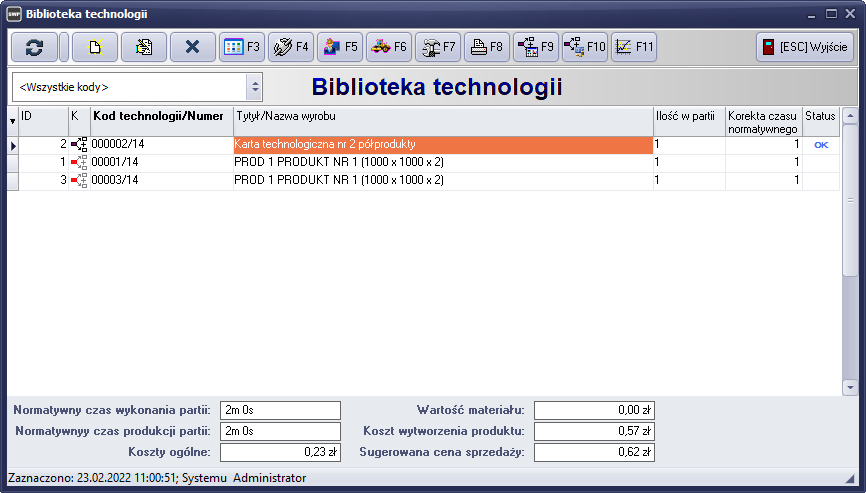This screenshot has width=866, height=493.
Task: Print using the F8 printer button
Action: [x=486, y=47]
